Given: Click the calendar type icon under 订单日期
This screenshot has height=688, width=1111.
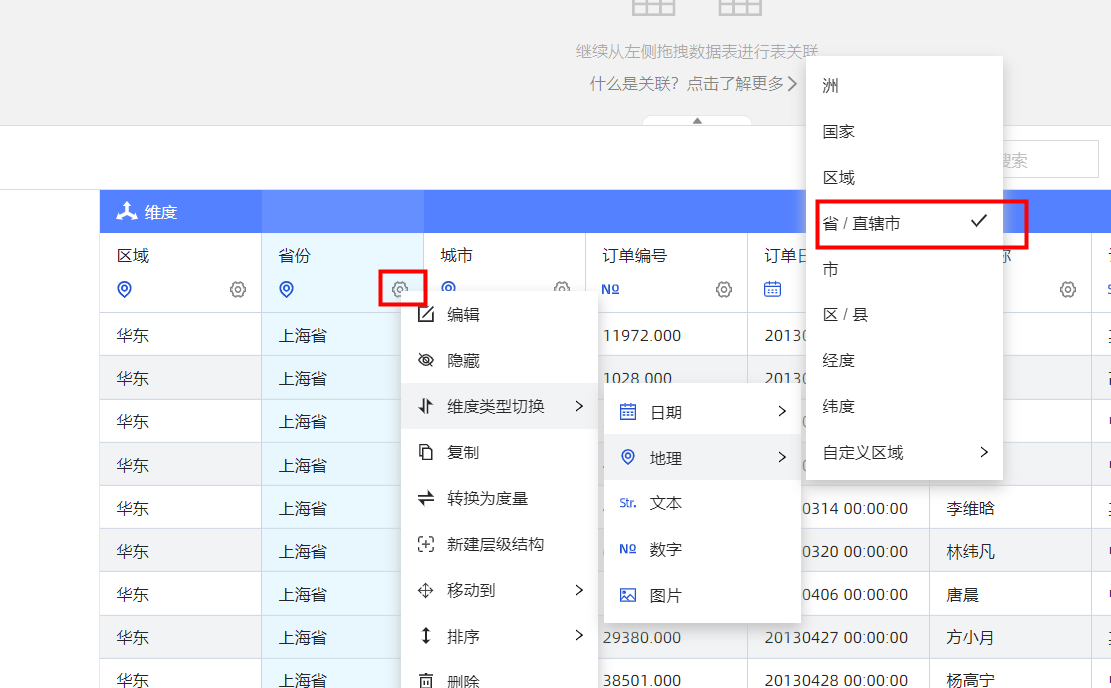Looking at the screenshot, I should coord(772,289).
